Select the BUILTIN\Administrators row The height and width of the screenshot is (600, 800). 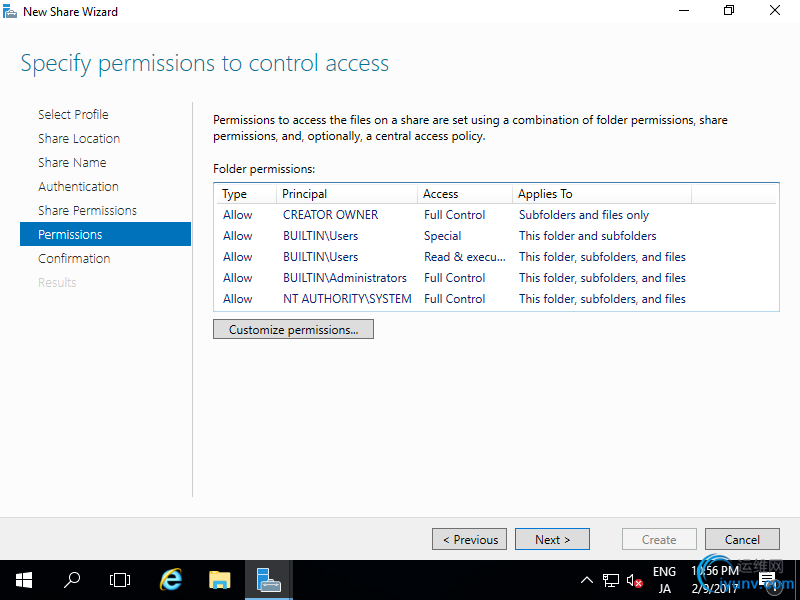496,278
